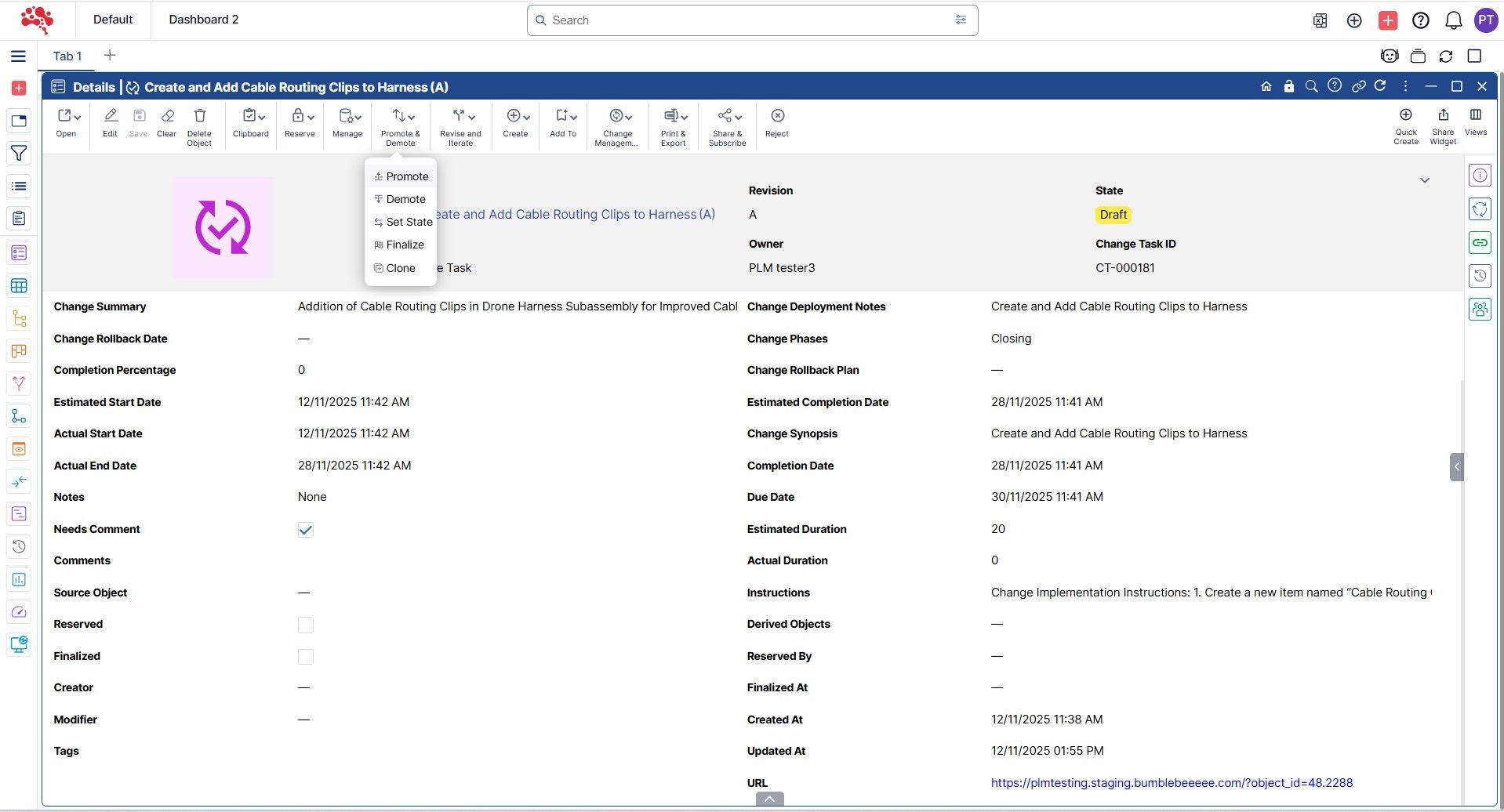Open the Views column layout icon
The width and height of the screenshot is (1504, 812).
[1475, 115]
